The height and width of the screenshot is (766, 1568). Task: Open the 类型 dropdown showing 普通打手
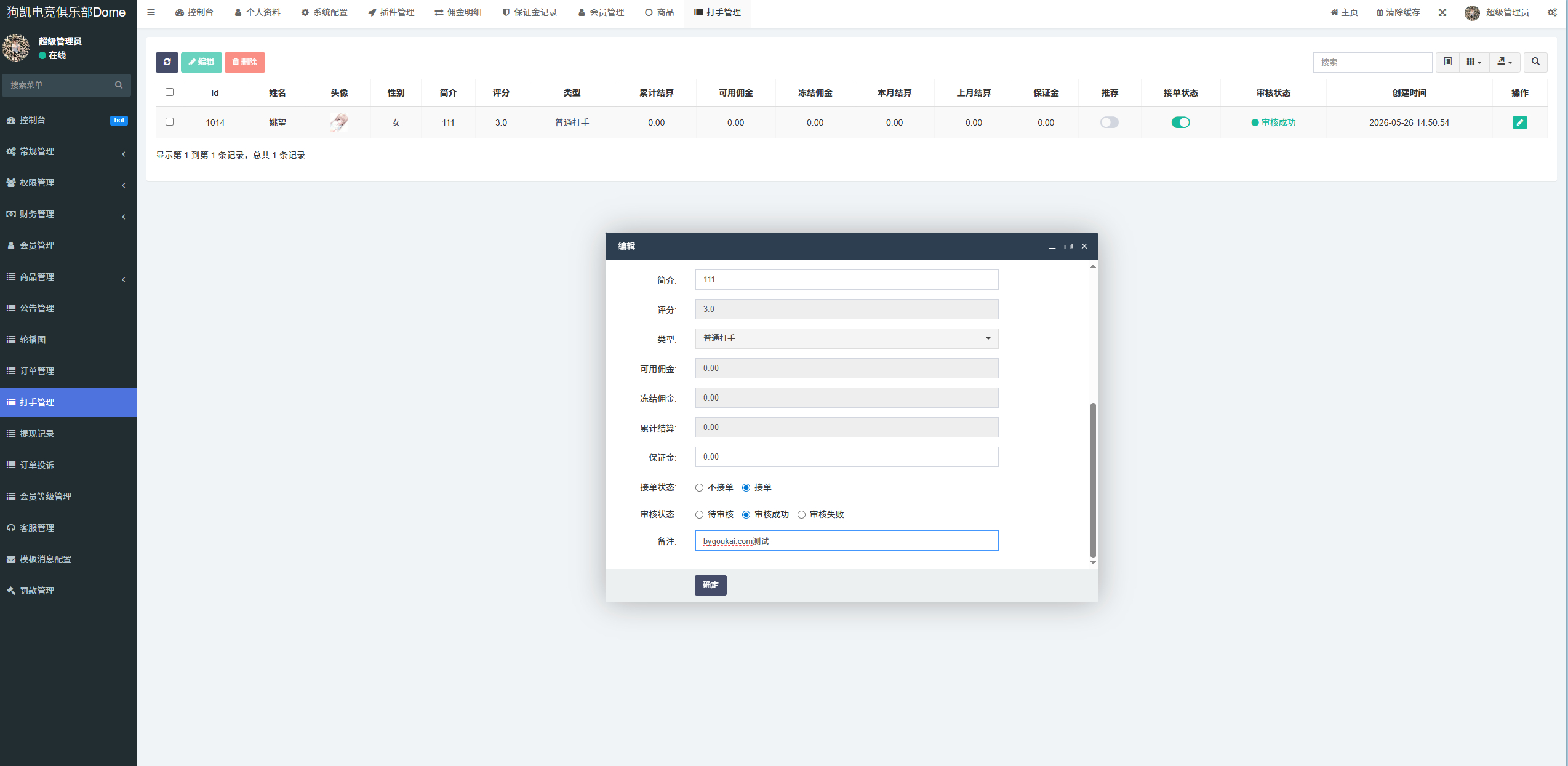click(847, 338)
